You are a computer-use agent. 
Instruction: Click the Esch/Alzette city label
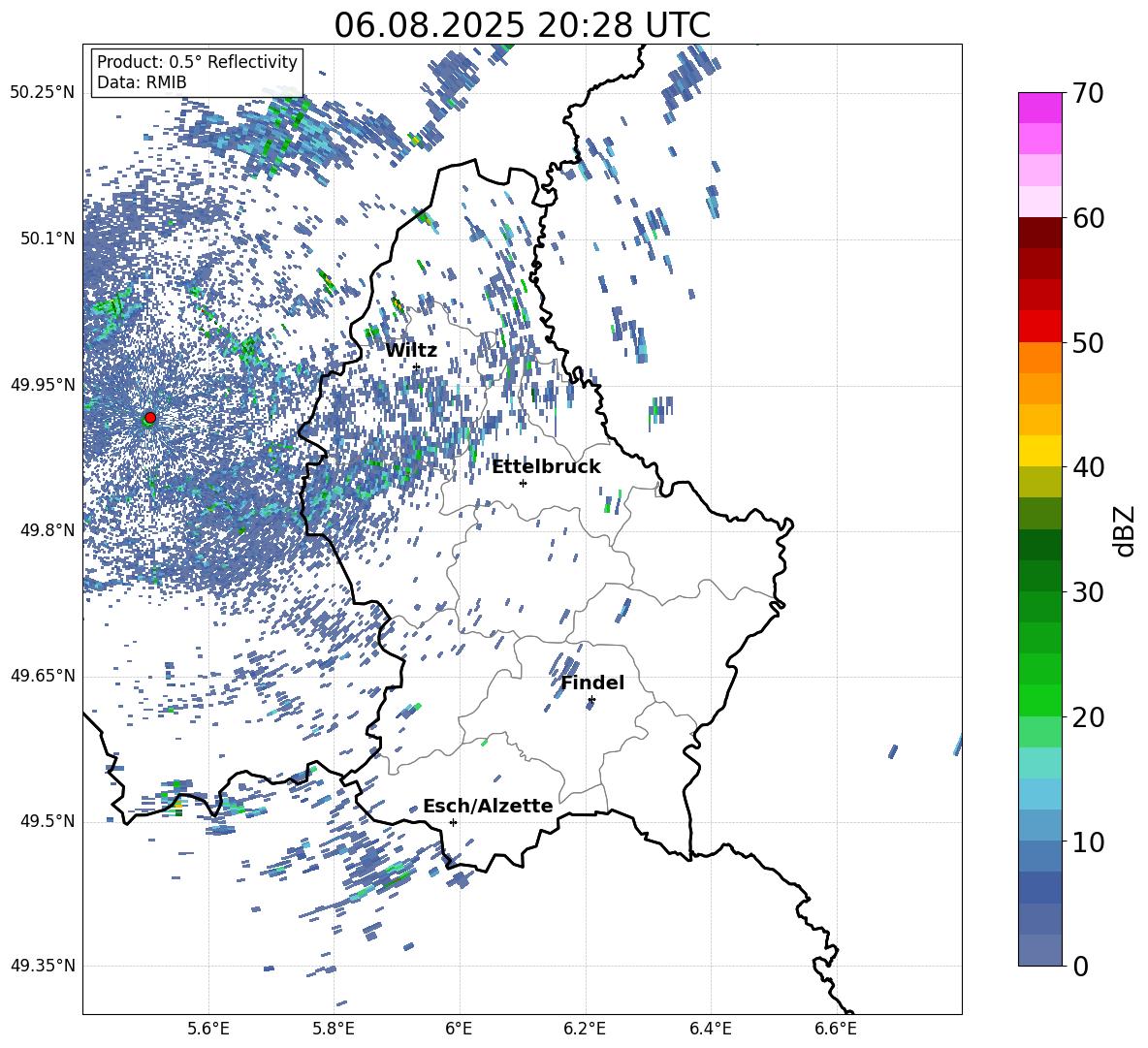[488, 807]
